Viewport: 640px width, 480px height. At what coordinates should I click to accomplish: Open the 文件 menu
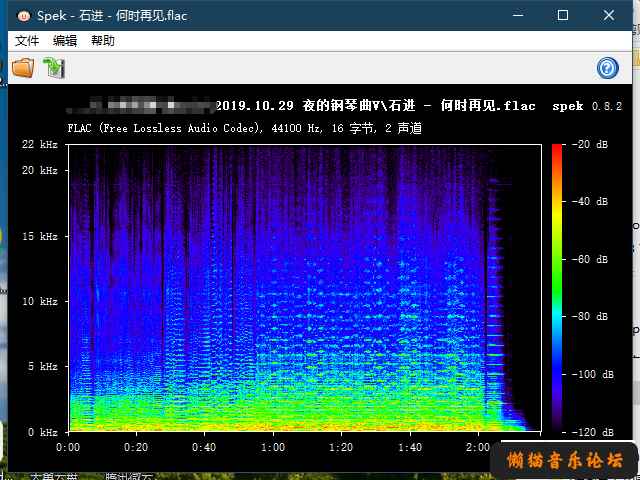tap(27, 41)
